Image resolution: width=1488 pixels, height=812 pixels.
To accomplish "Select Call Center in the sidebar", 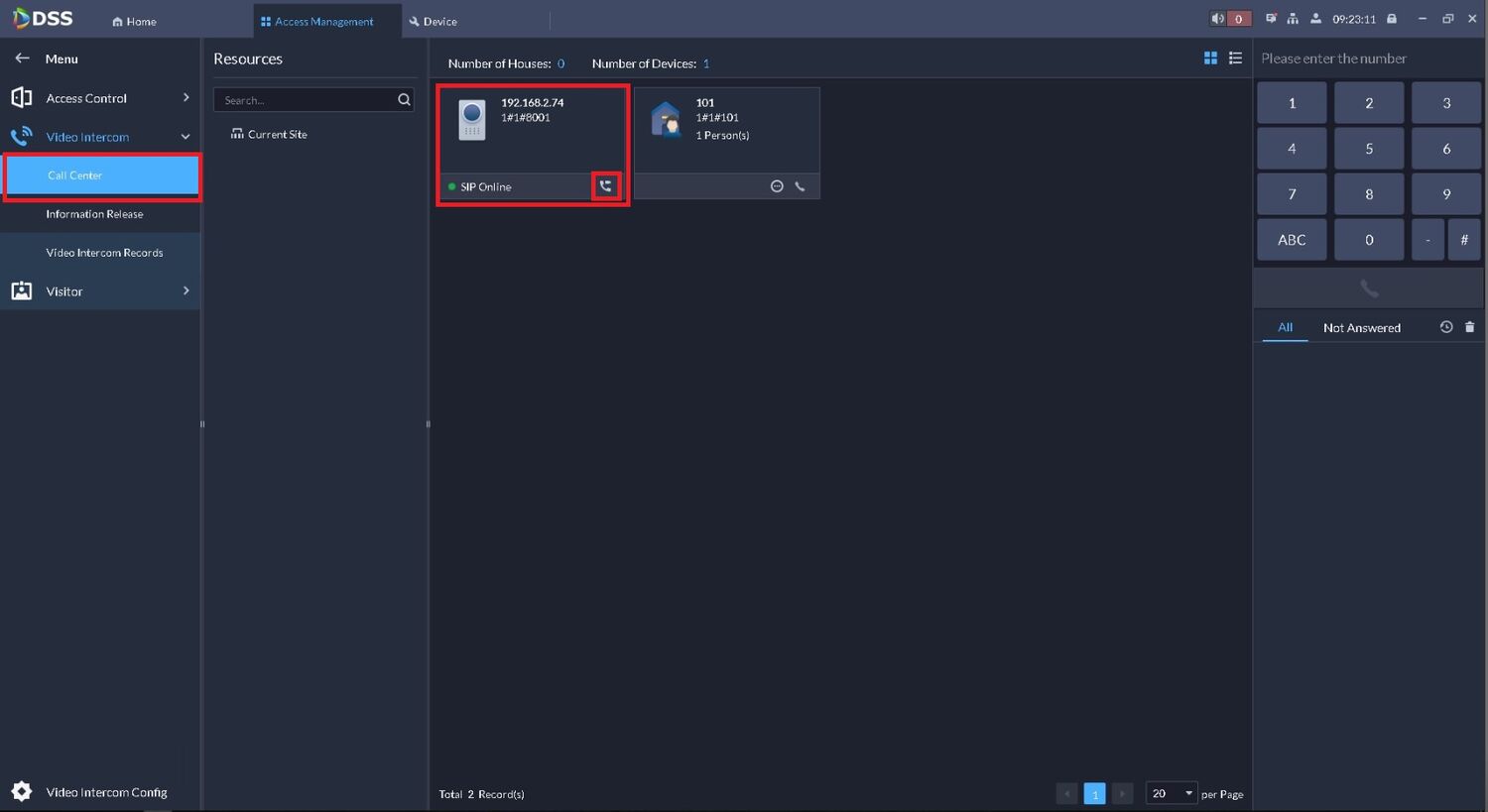I will click(101, 175).
